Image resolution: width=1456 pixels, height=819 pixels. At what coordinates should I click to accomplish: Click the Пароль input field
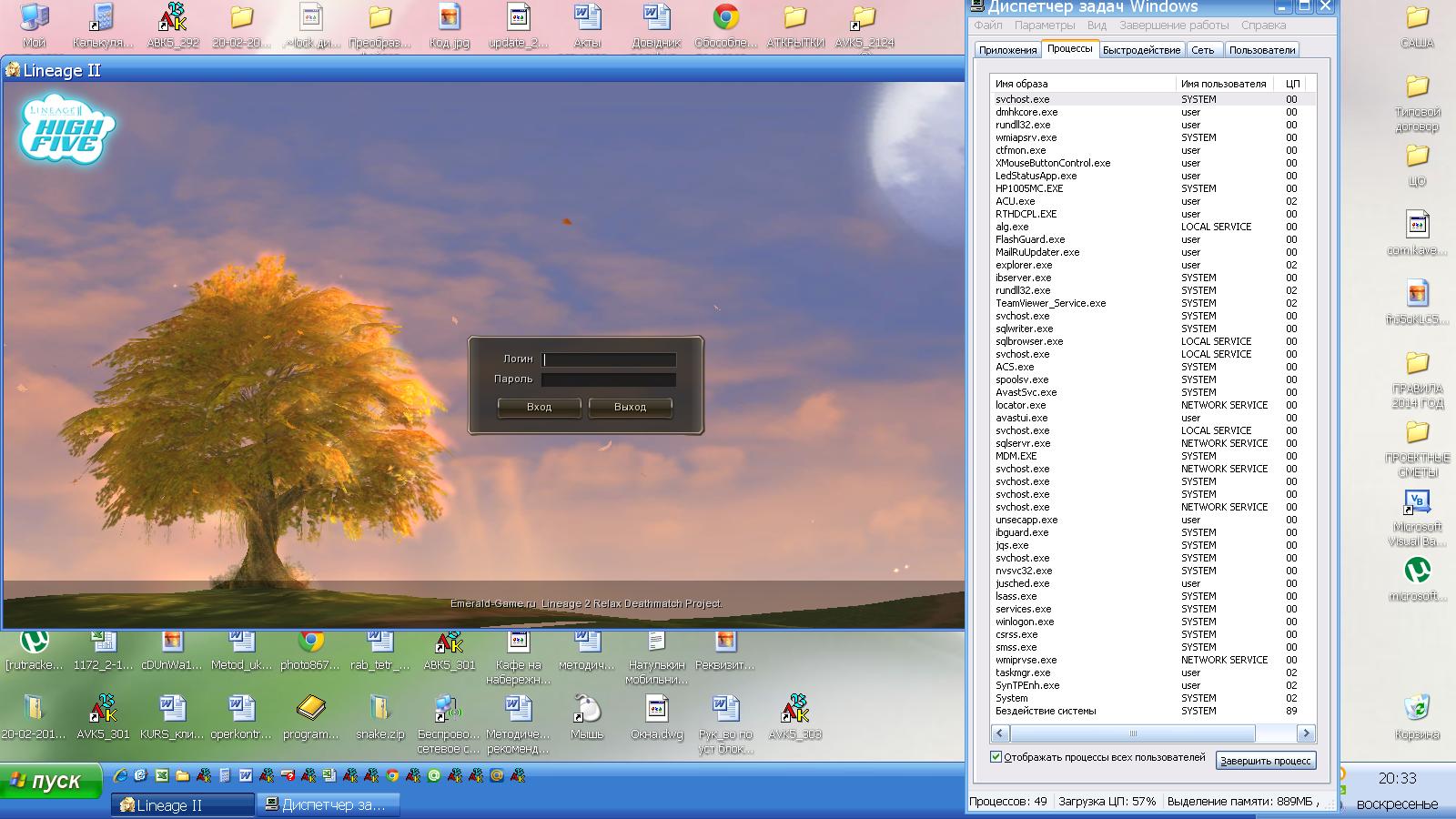pos(609,379)
